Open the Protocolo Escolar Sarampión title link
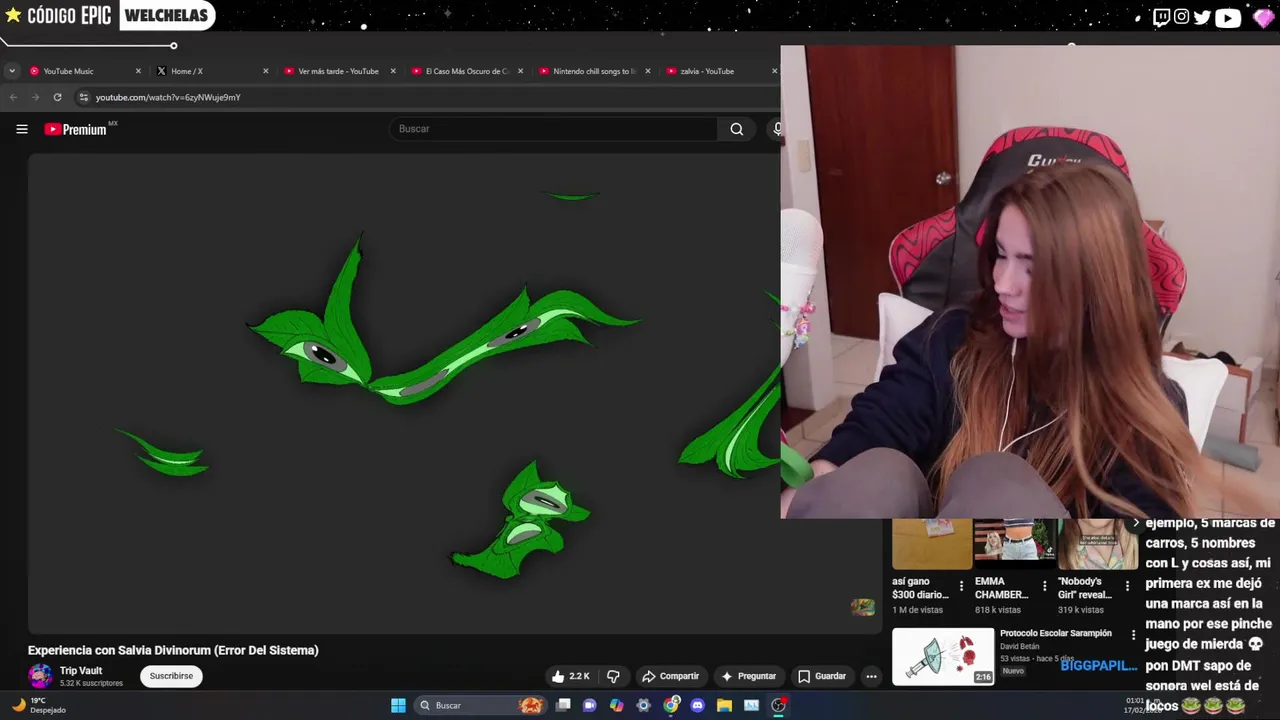 pos(1056,633)
